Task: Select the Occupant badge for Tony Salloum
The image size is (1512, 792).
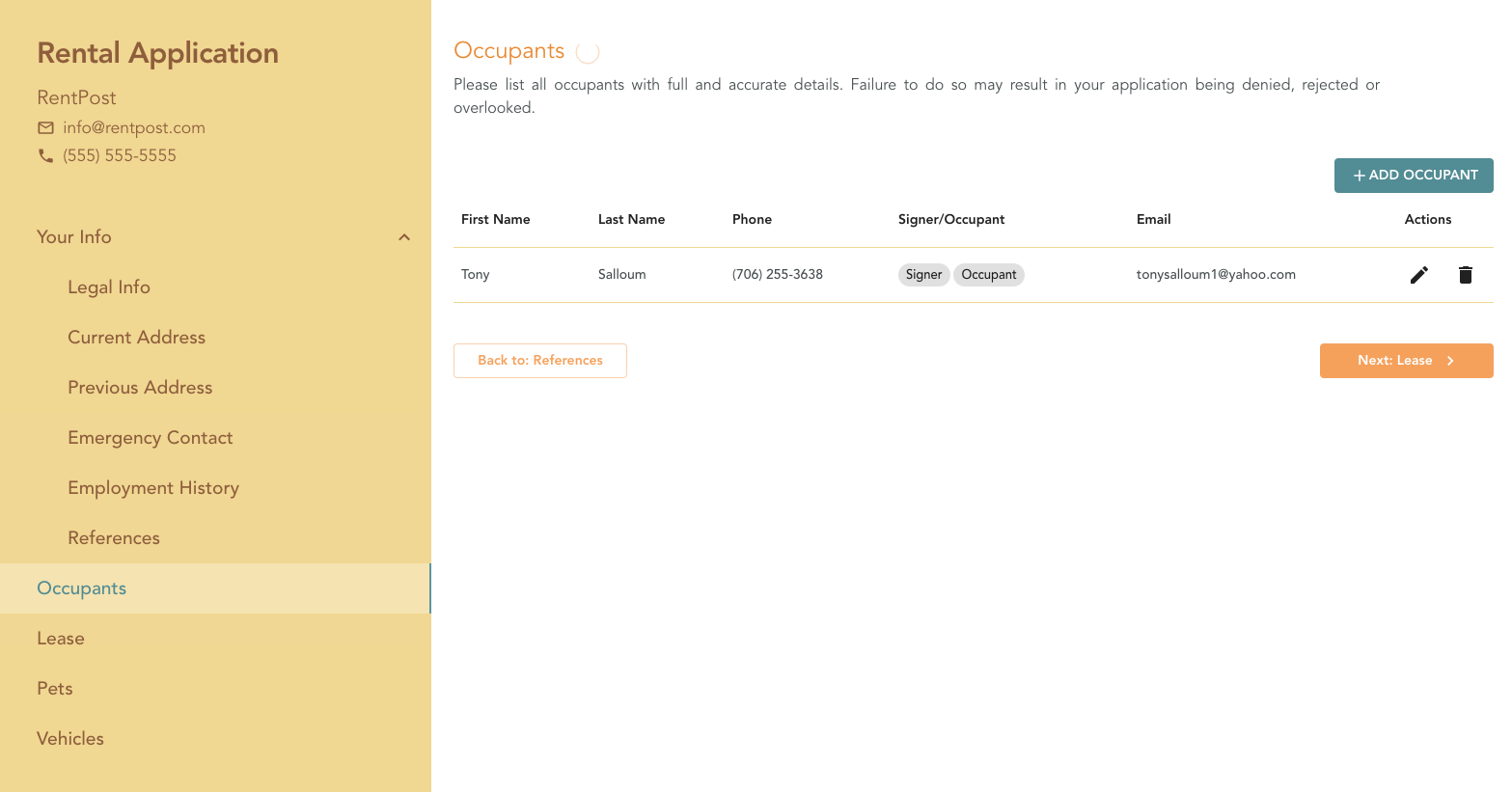Action: (989, 274)
